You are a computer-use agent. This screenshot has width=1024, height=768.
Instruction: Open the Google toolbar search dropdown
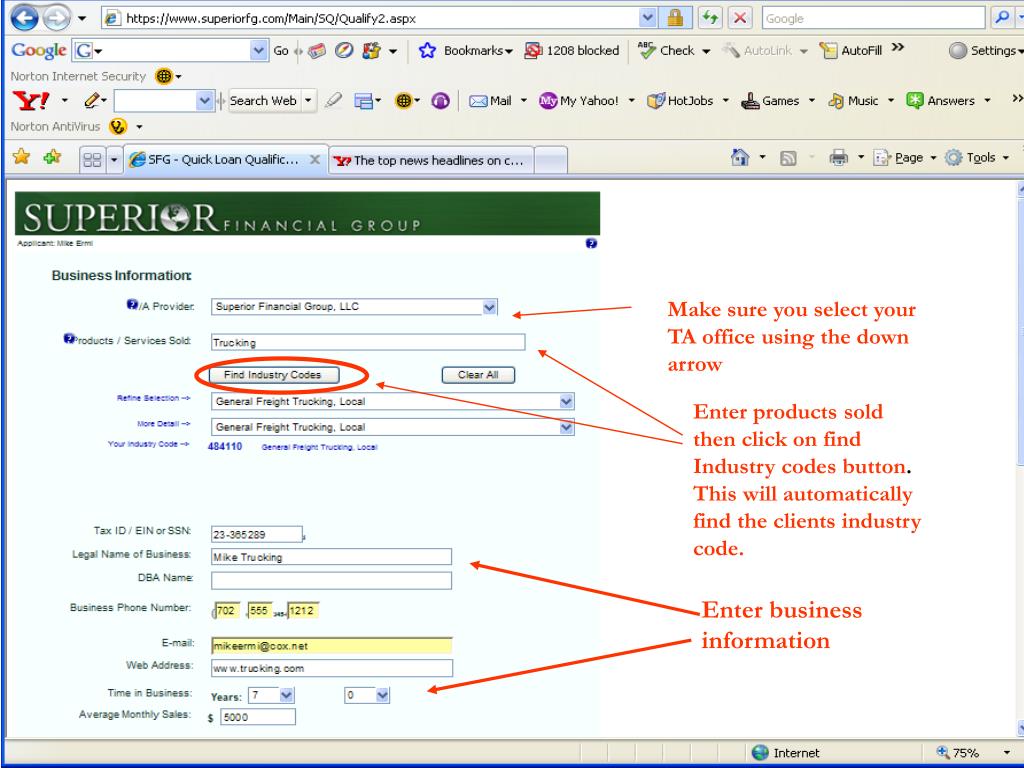coord(259,50)
